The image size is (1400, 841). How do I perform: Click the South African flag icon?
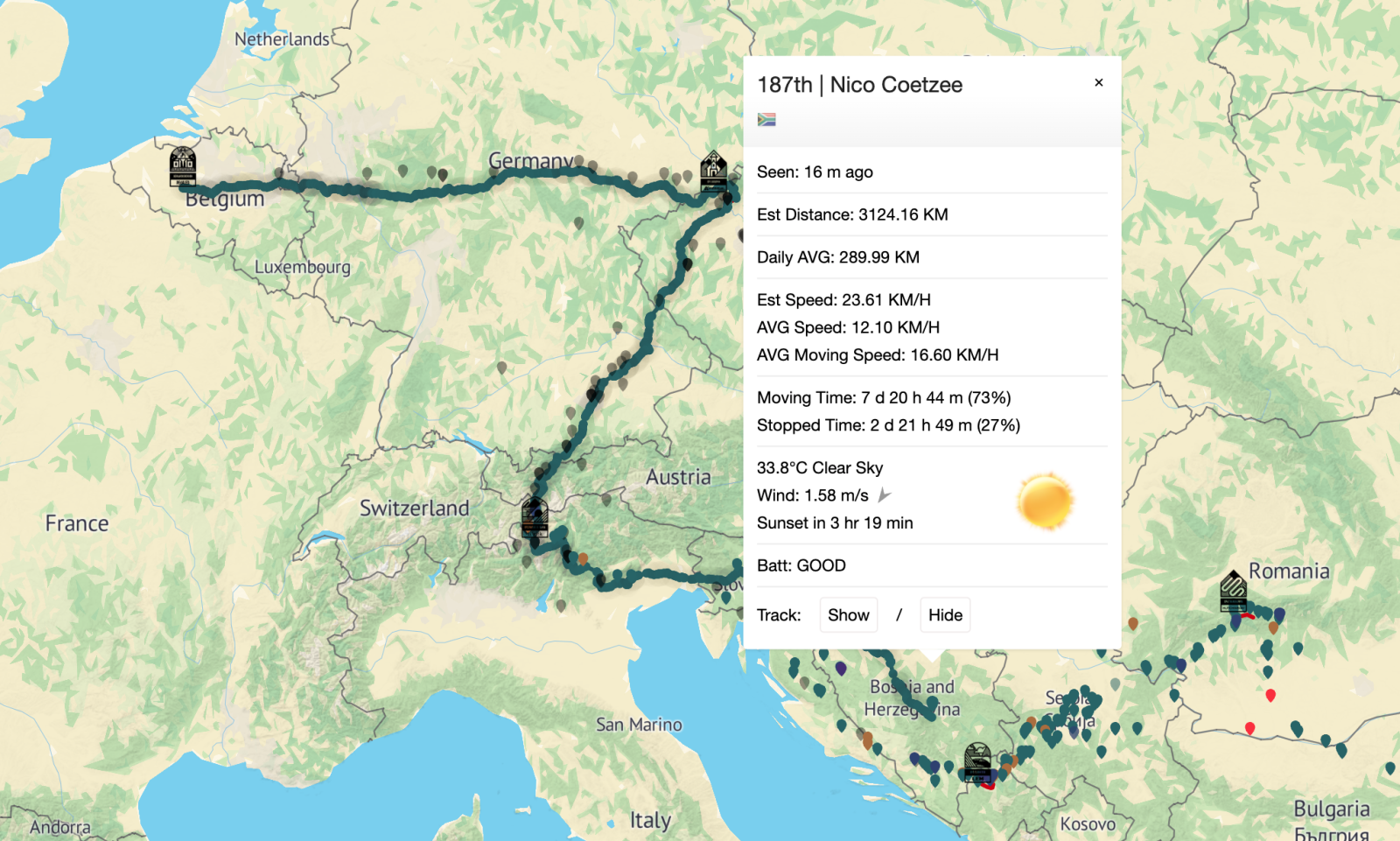tap(766, 120)
